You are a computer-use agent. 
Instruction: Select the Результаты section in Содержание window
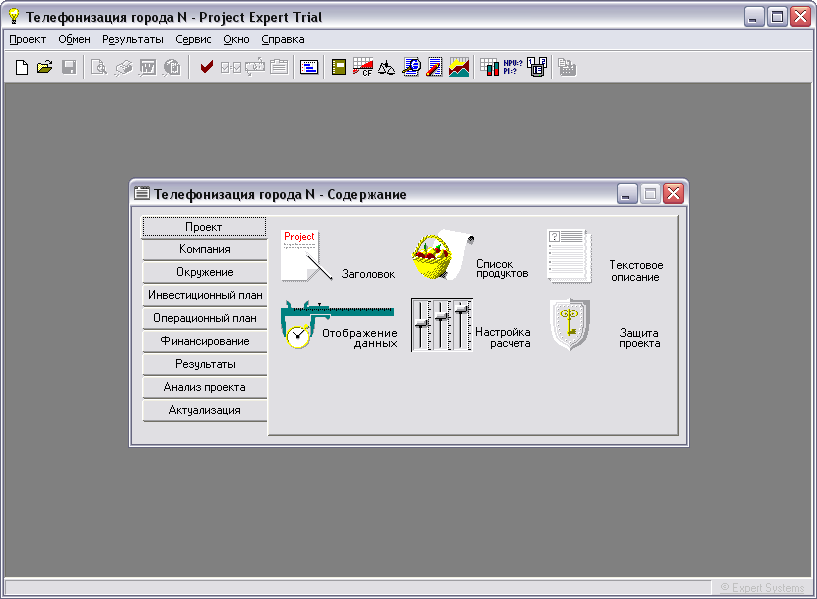click(204, 364)
